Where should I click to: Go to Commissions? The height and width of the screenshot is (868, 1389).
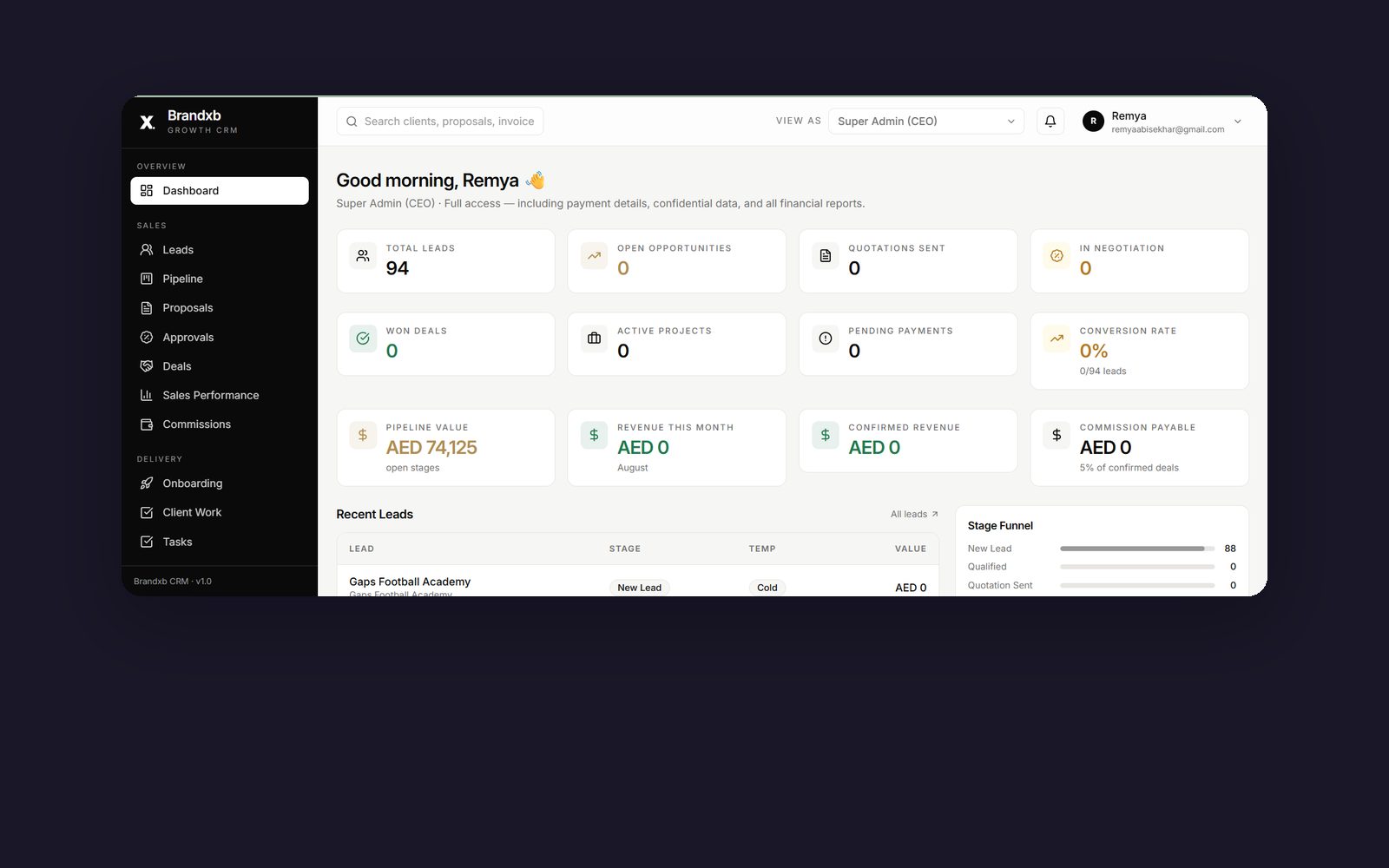click(x=220, y=424)
